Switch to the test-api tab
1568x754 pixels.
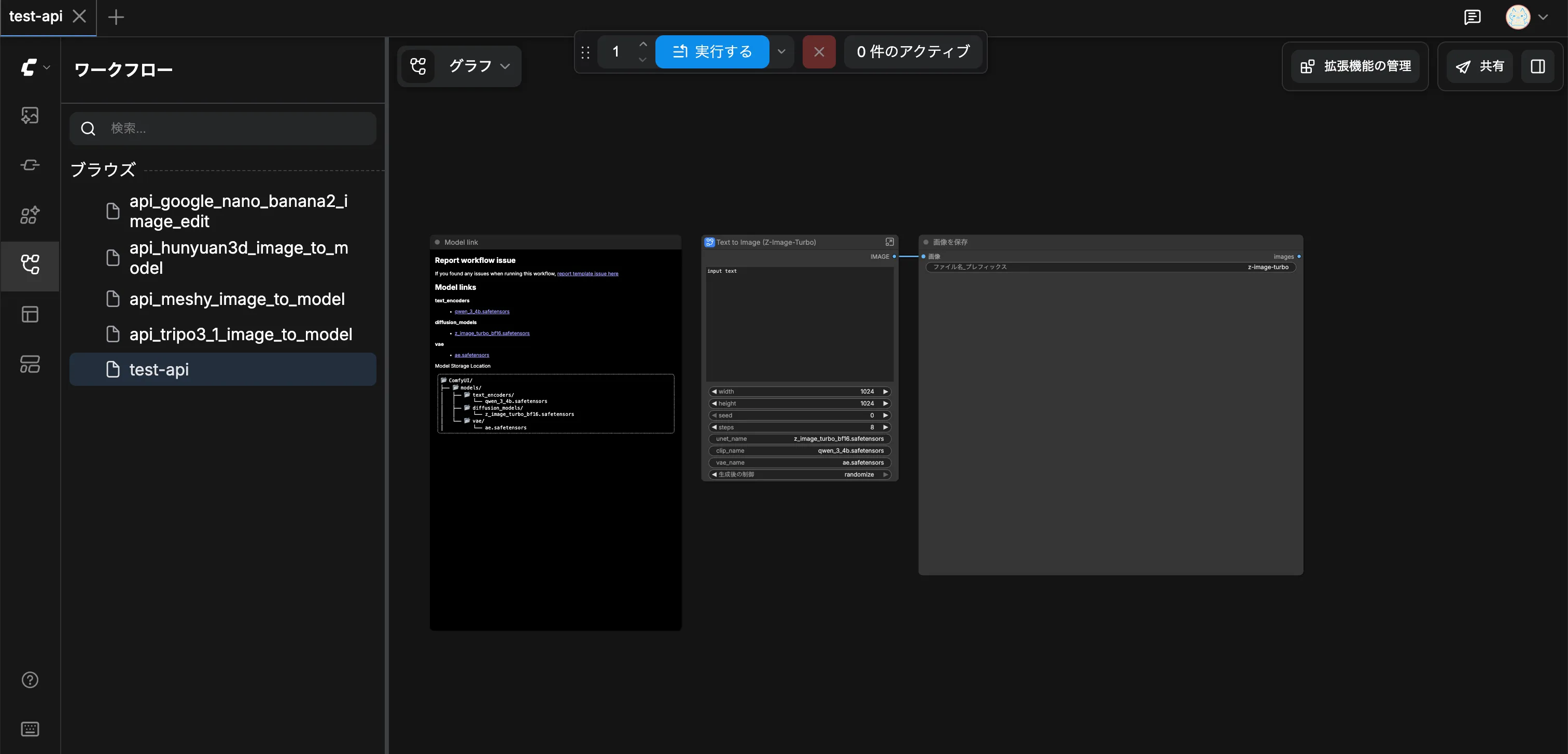[36, 17]
